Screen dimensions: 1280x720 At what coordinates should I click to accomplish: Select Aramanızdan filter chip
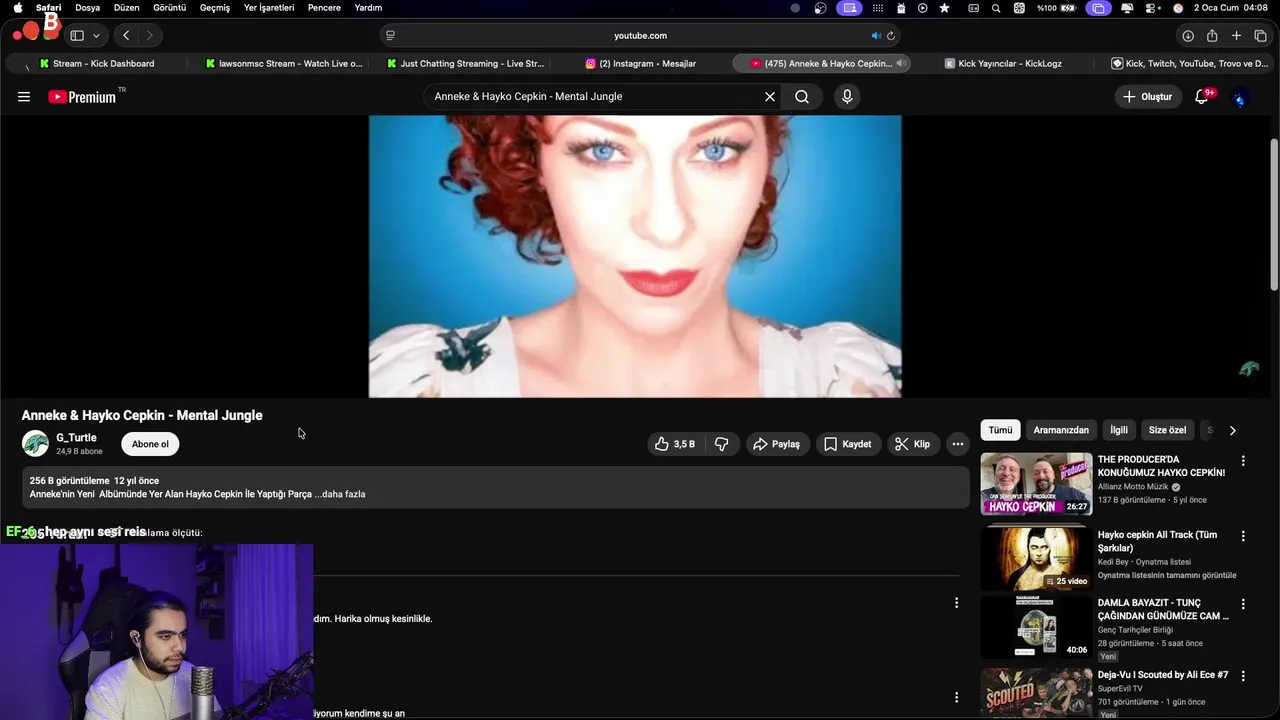coord(1060,430)
